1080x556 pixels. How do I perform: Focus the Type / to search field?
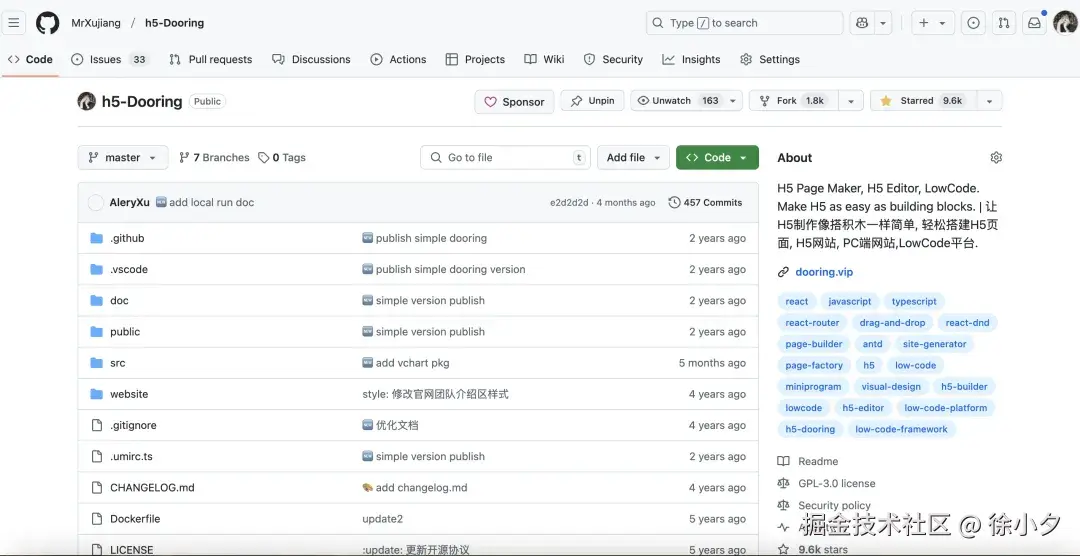click(744, 23)
